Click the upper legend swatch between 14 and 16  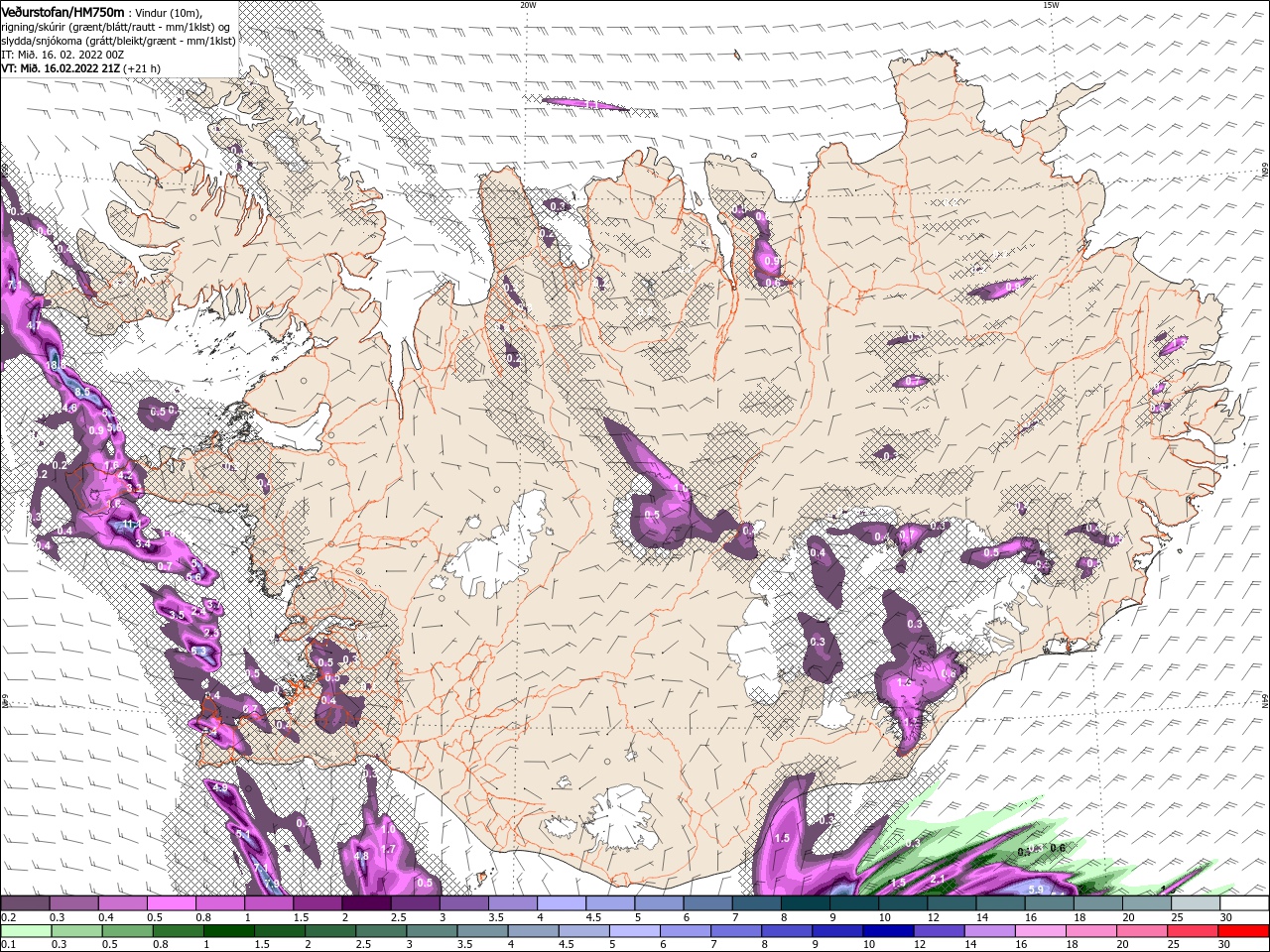(x=1001, y=903)
